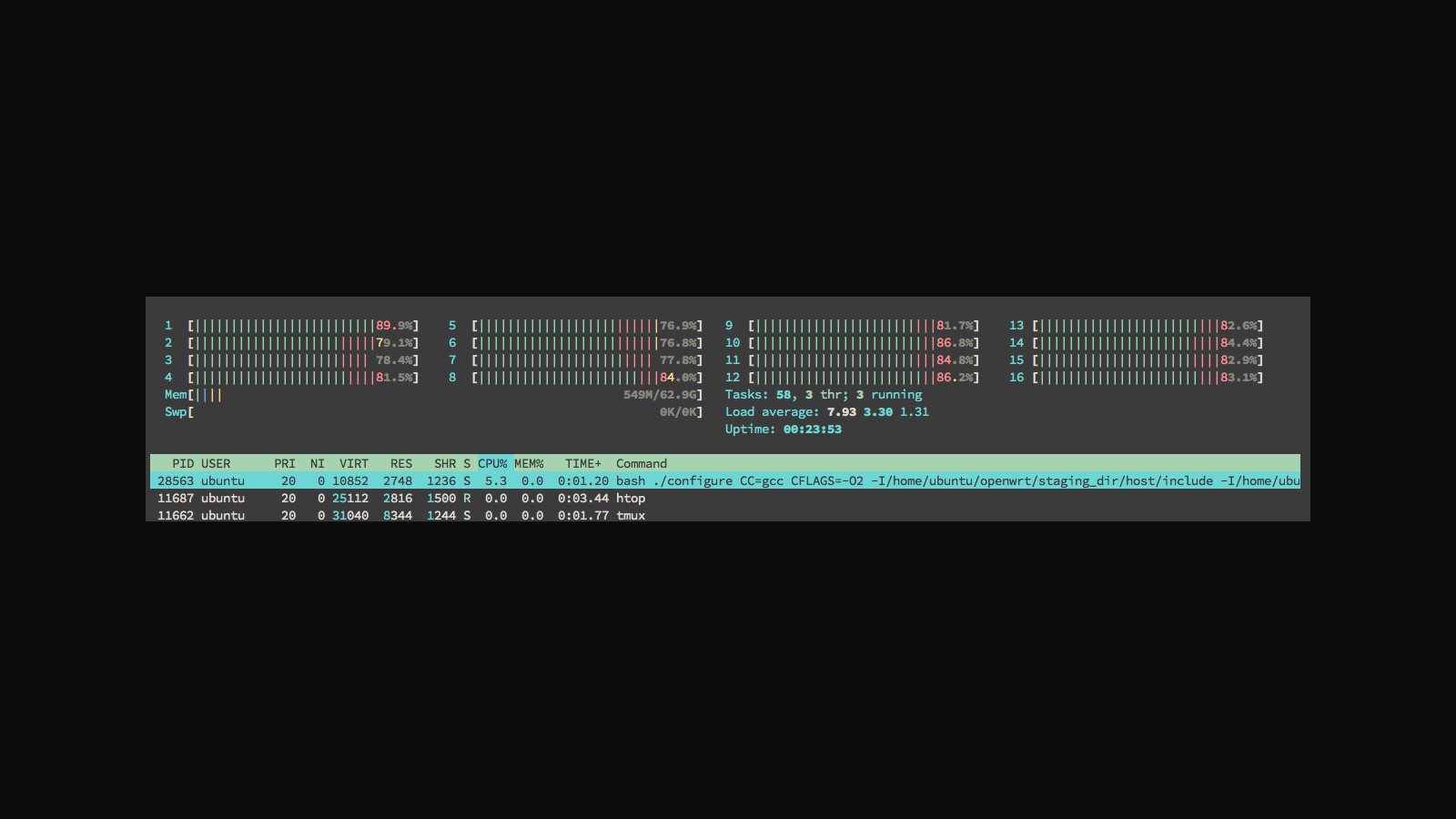This screenshot has height=819, width=1456.
Task: Click CPU 2 meter at 79.1%
Action: [x=292, y=342]
